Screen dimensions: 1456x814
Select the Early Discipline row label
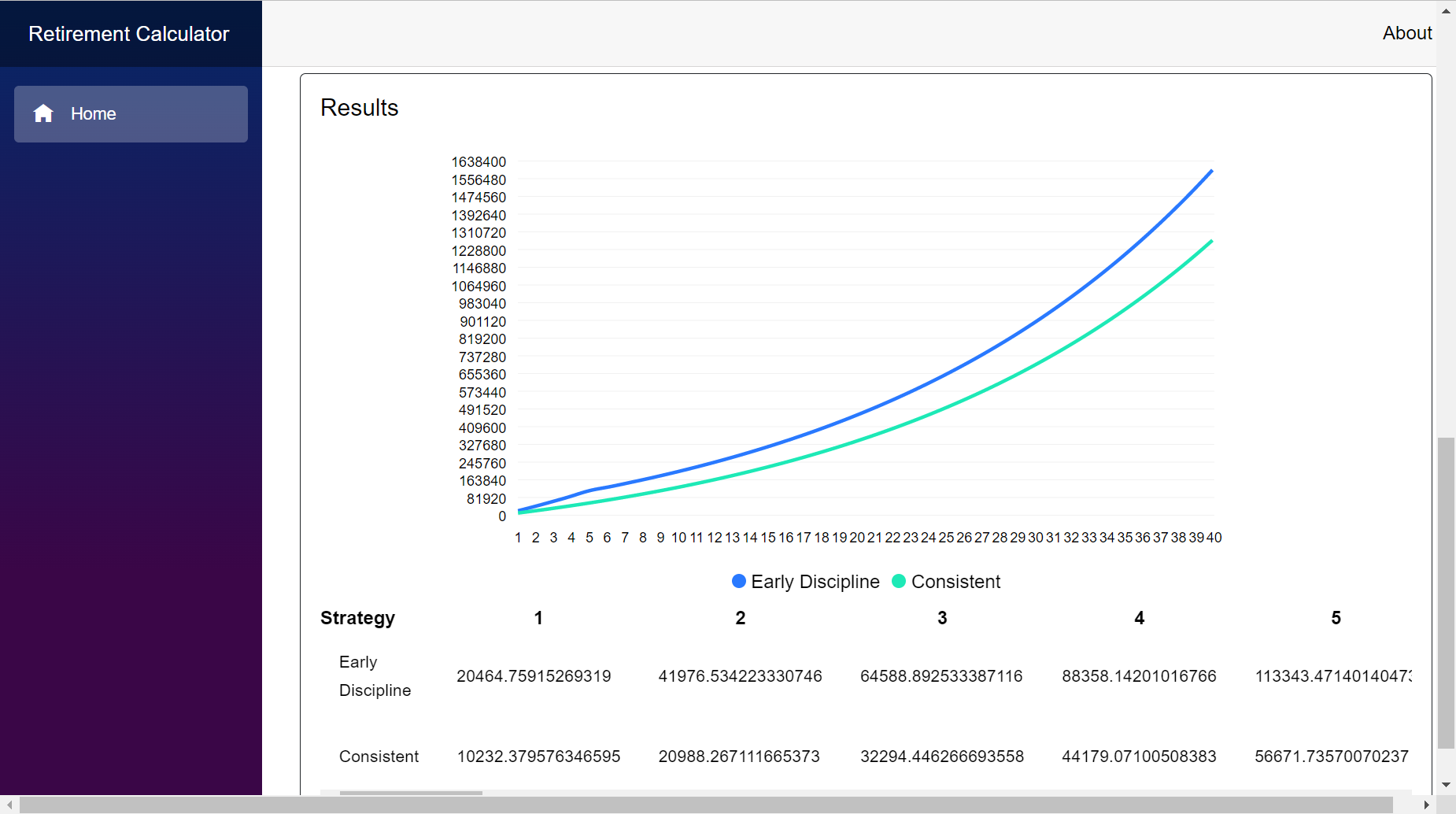point(375,676)
